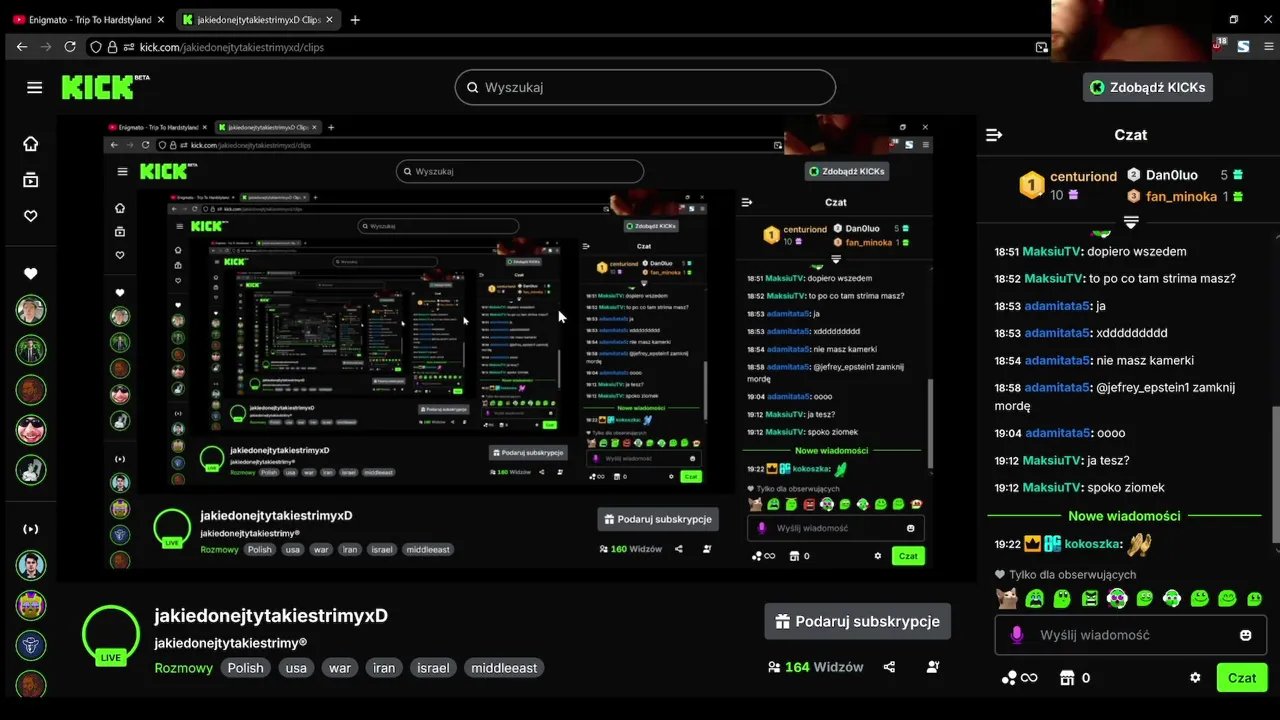Click the Kick BETA logo
1280x720 pixels.
(105, 86)
